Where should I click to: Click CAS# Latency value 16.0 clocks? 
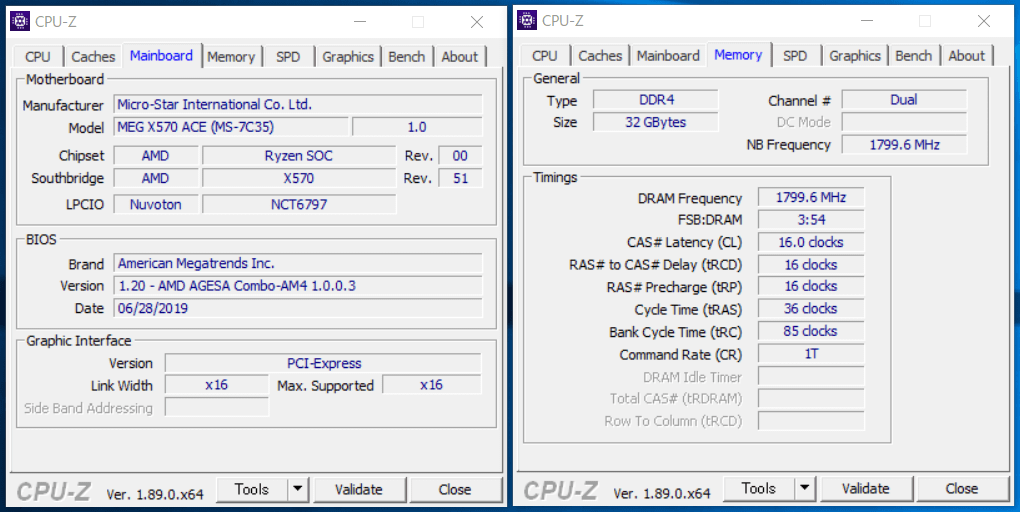pyautogui.click(x=811, y=242)
